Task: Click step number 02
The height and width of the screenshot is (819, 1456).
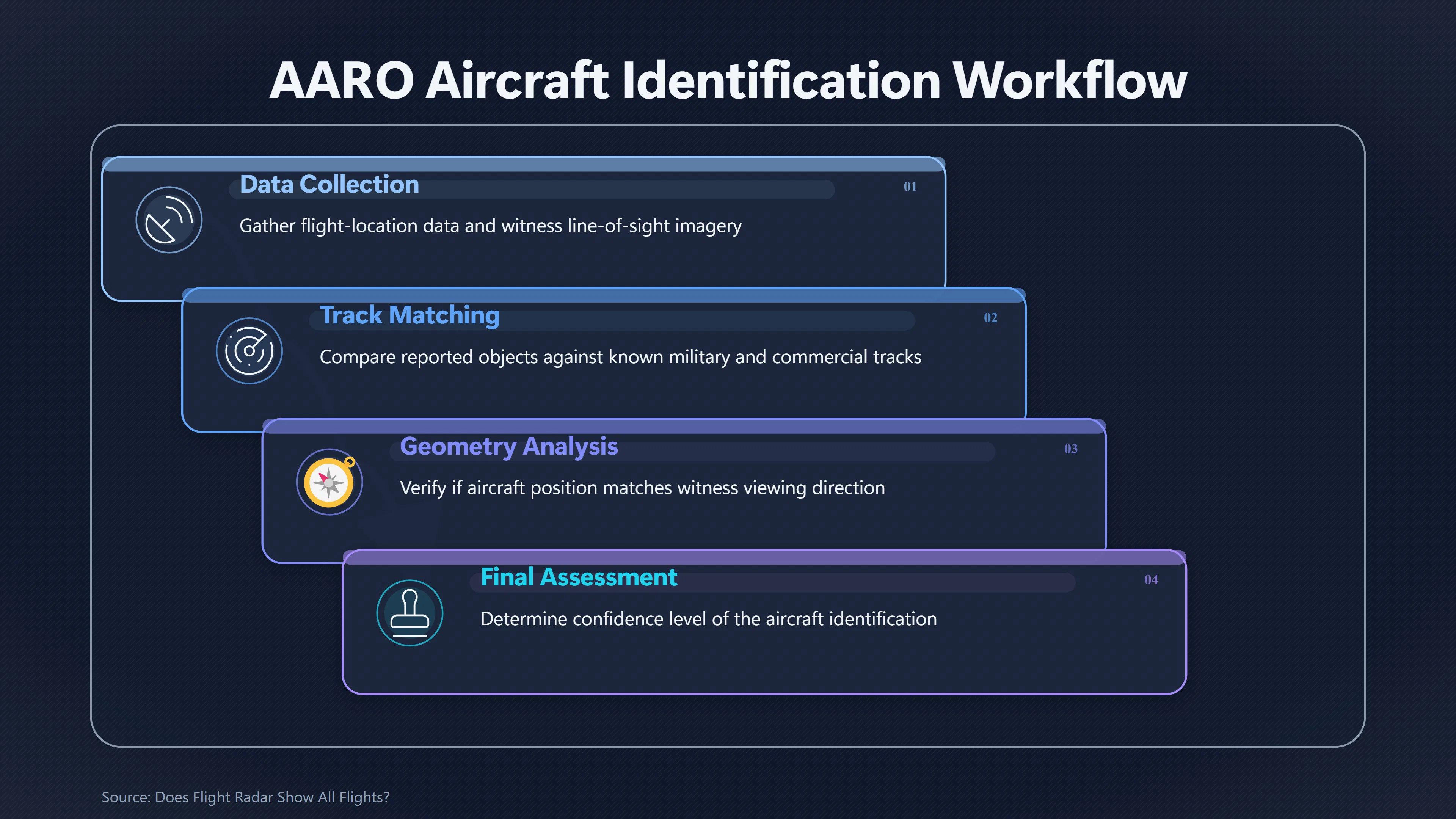Action: 990,318
